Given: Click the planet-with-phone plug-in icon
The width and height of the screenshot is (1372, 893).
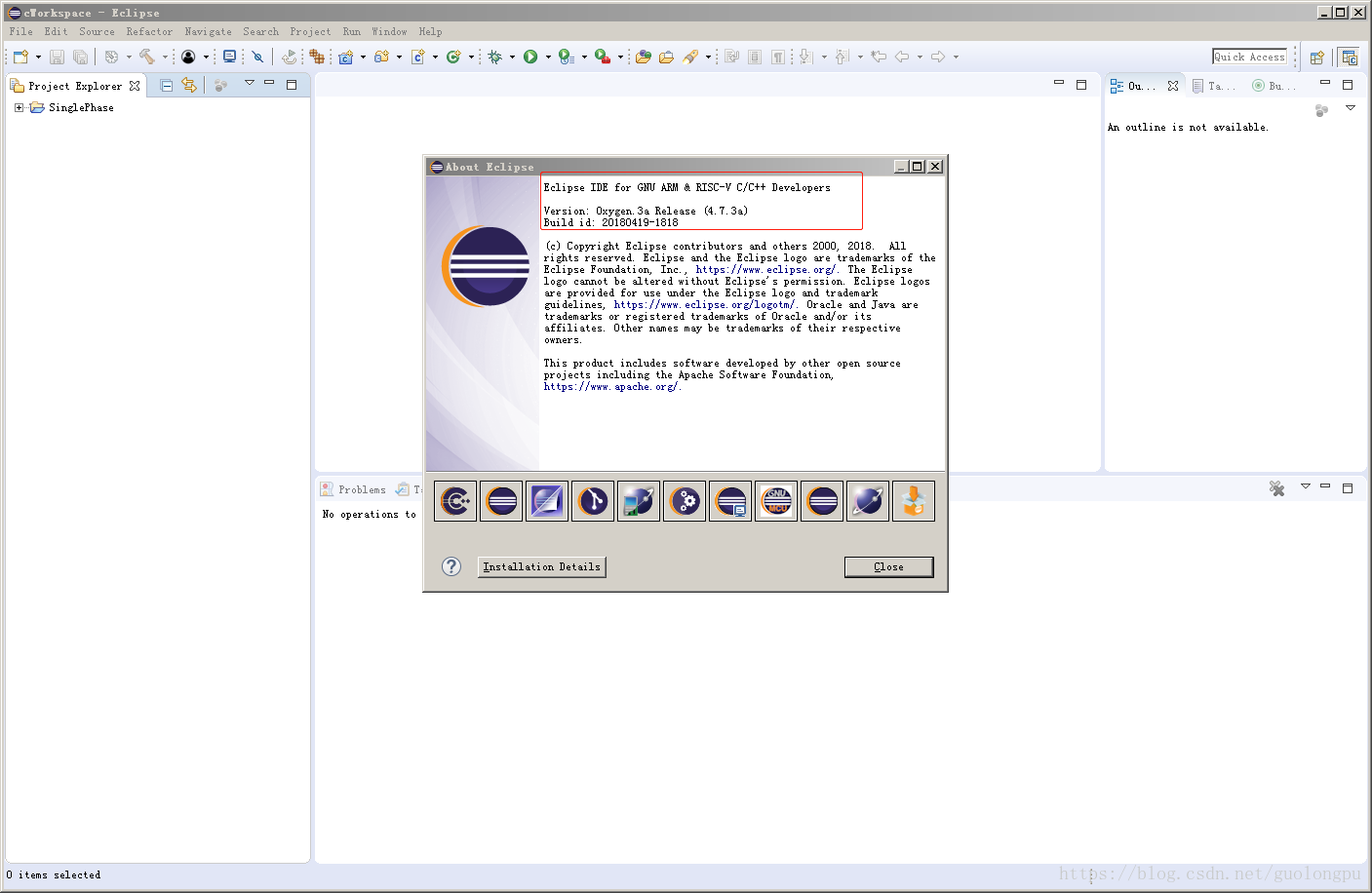Looking at the screenshot, I should click(639, 501).
